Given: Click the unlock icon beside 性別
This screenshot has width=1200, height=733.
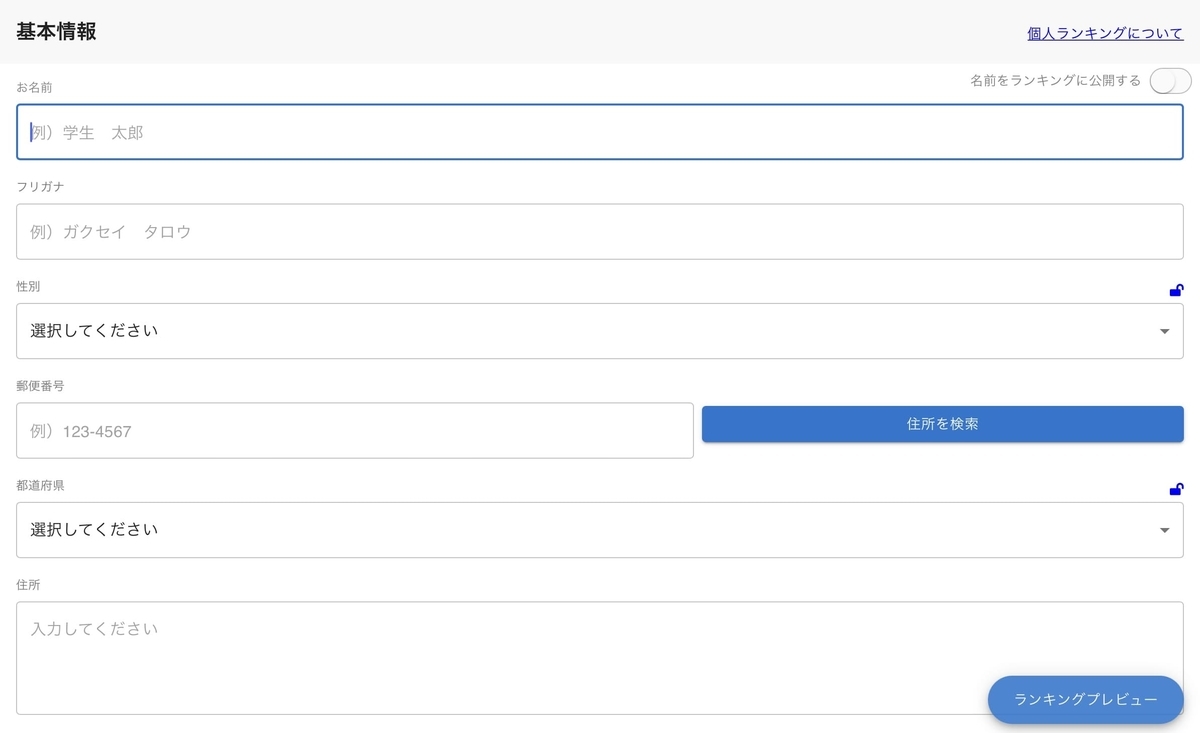Looking at the screenshot, I should pos(1176,291).
